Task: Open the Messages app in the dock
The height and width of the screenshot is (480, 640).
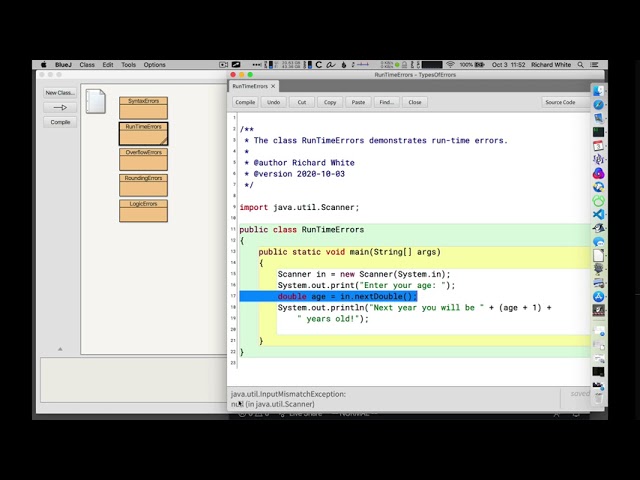Action: [x=598, y=242]
